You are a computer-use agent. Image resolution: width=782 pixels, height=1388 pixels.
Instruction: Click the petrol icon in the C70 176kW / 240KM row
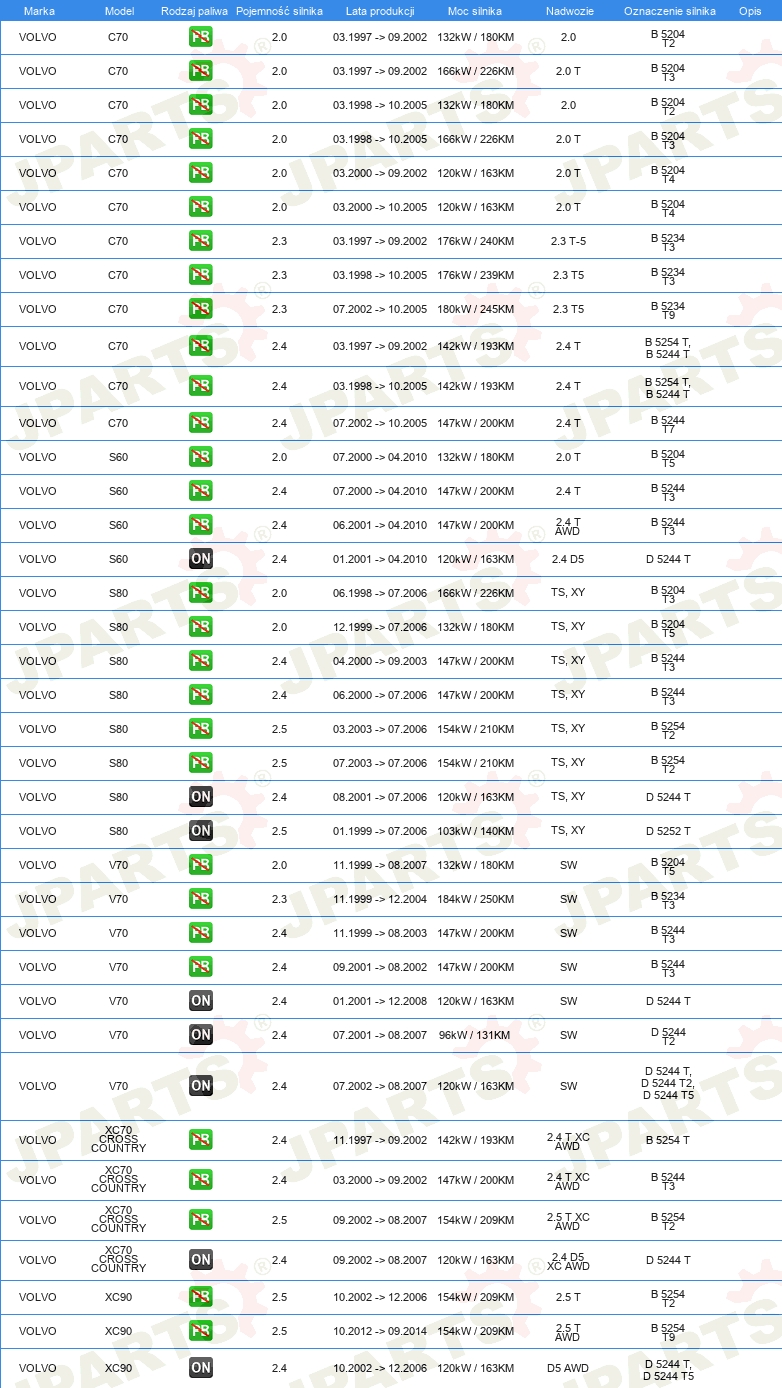click(201, 241)
